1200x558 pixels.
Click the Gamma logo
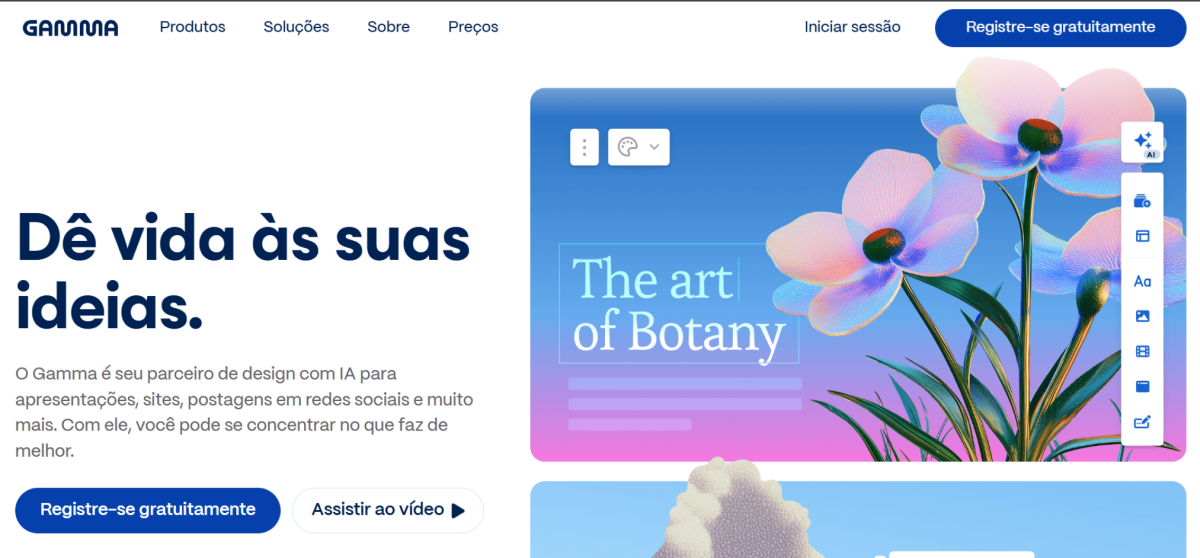point(70,27)
